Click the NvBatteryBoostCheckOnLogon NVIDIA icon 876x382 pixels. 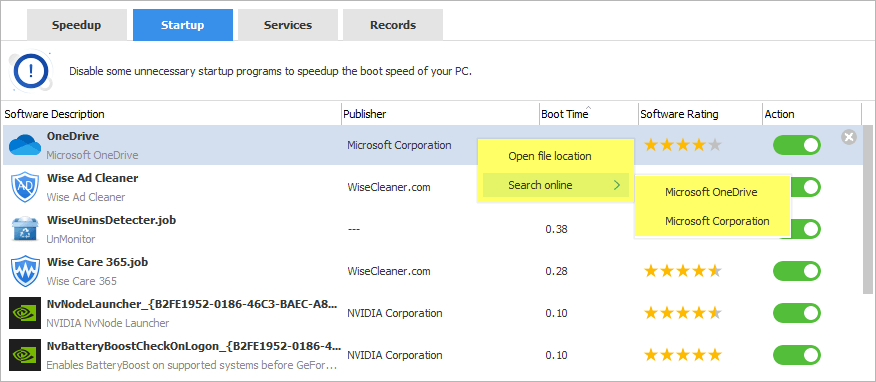click(25, 355)
